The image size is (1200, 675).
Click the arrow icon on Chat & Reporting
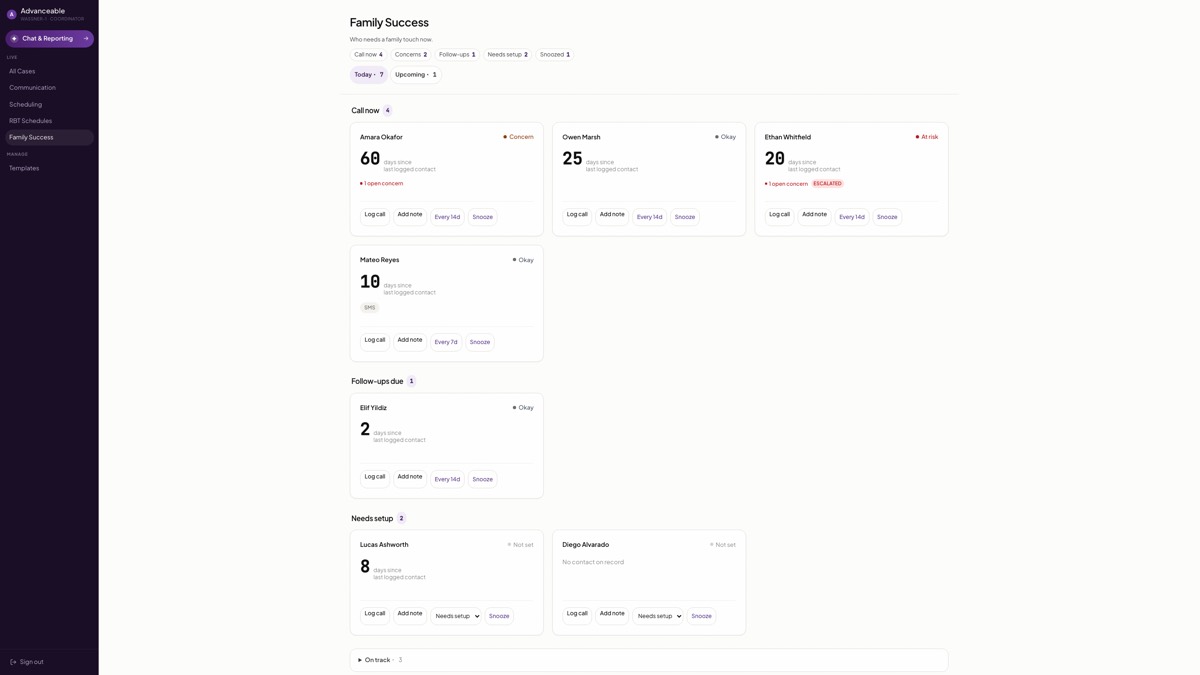click(x=86, y=39)
